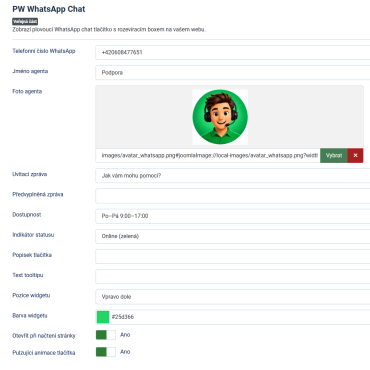Click the Pozice widgetu label
Screen dimensions: 370x370
point(31,295)
